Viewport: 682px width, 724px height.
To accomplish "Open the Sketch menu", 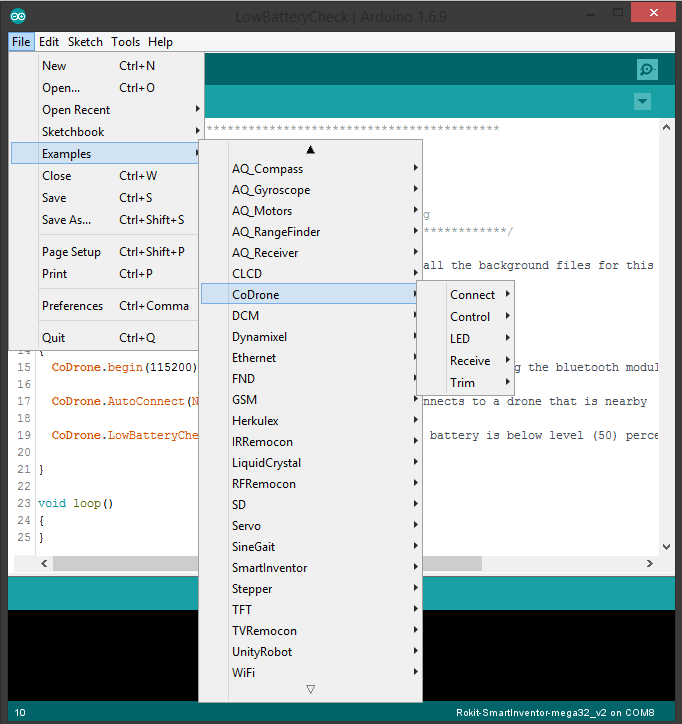I will [x=85, y=42].
